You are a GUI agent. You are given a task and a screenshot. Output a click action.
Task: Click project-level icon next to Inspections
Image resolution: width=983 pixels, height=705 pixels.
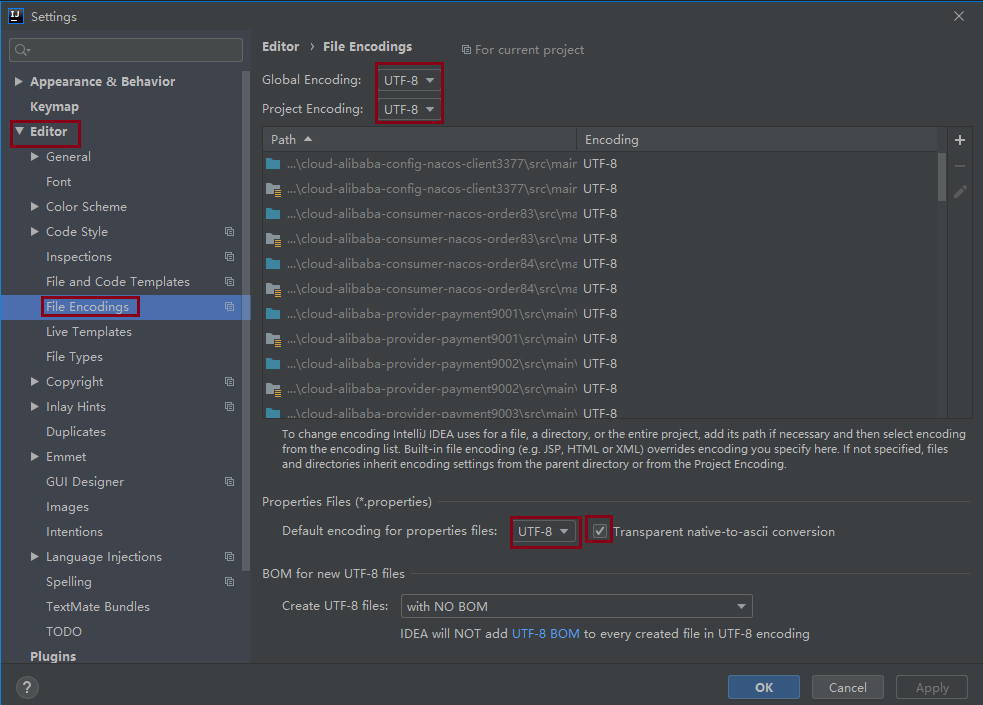click(229, 257)
